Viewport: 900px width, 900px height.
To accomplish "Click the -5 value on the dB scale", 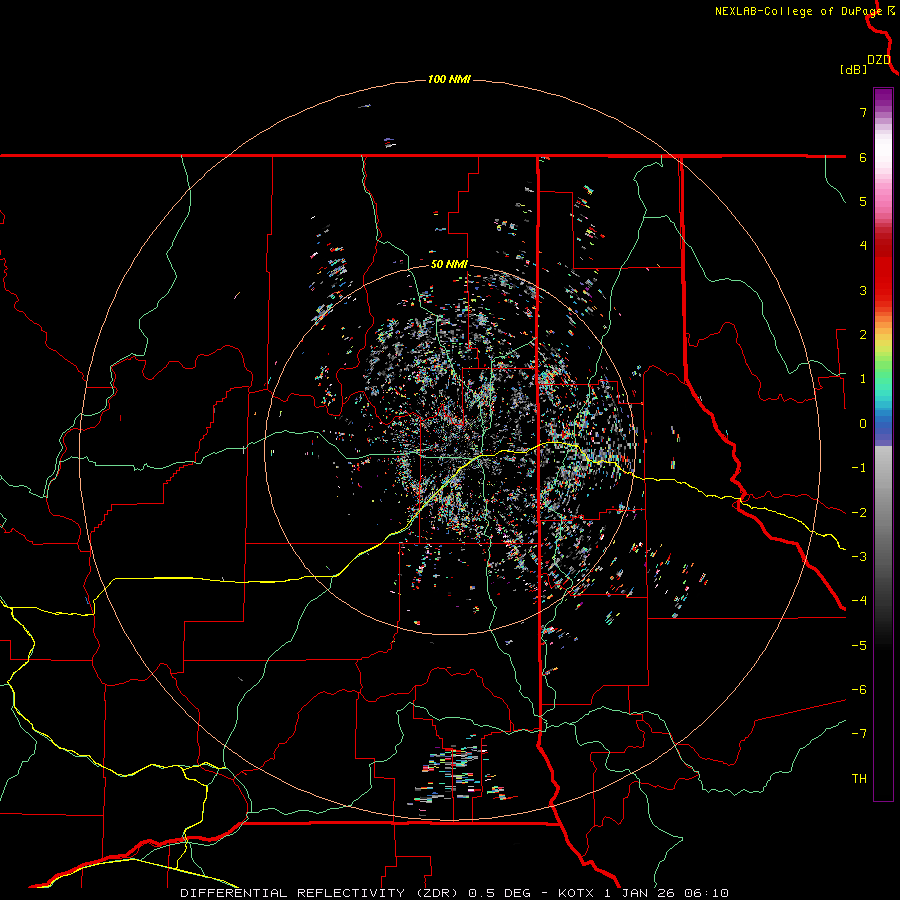I will coord(859,646).
